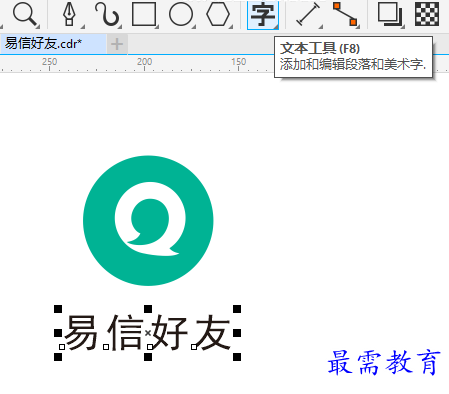Screen dimensions: 449x394
Task: Select the Pen tool
Action: pyautogui.click(x=69, y=15)
